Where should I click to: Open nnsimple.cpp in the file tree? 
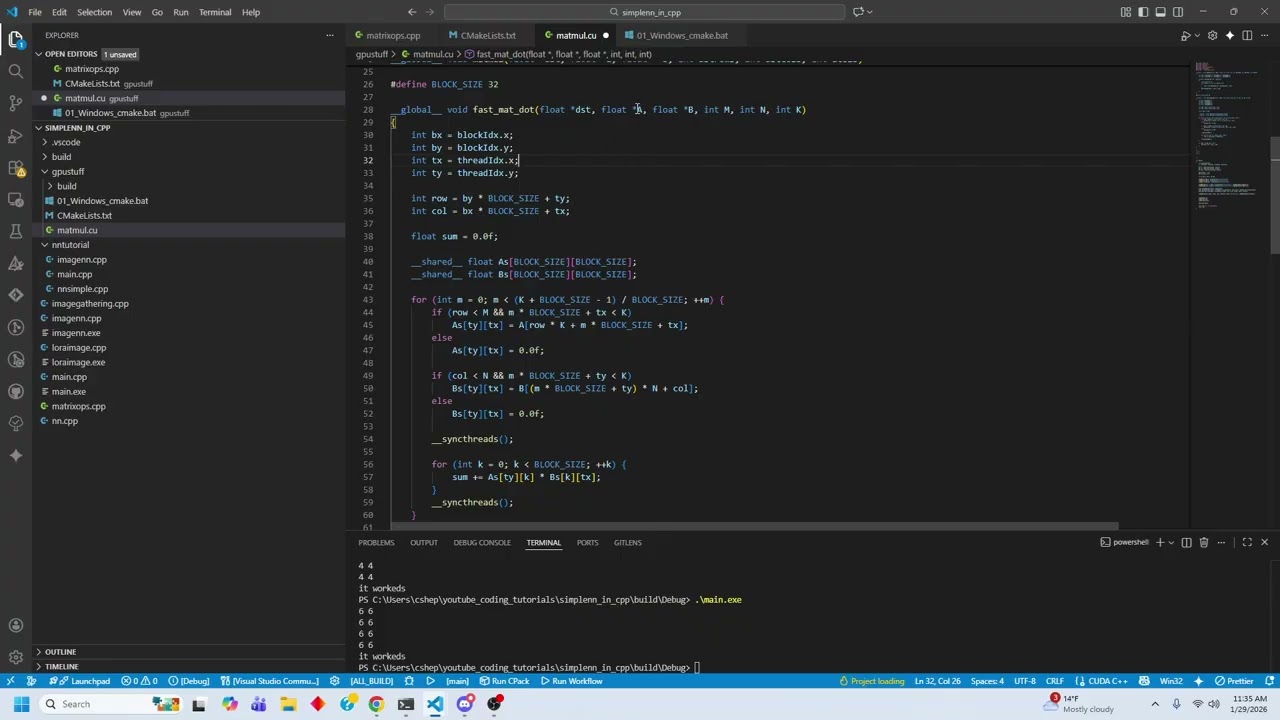point(82,289)
